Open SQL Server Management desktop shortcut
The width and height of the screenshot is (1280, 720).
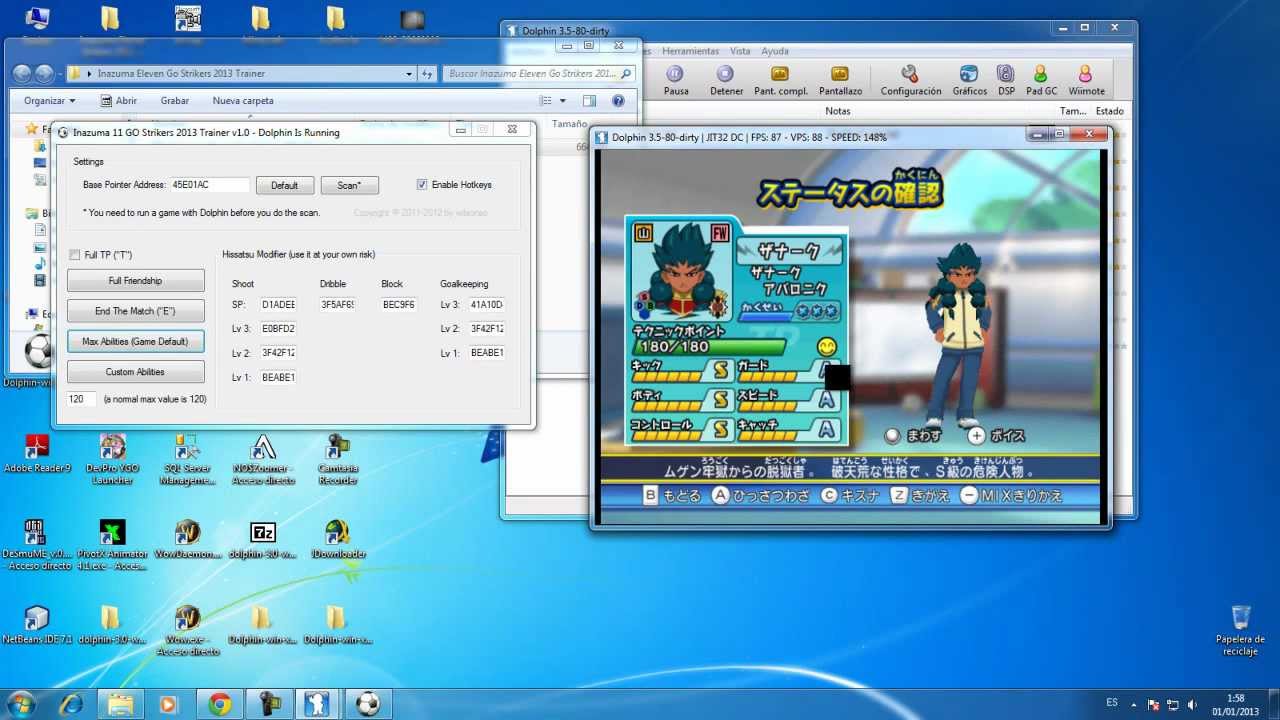[x=187, y=459]
